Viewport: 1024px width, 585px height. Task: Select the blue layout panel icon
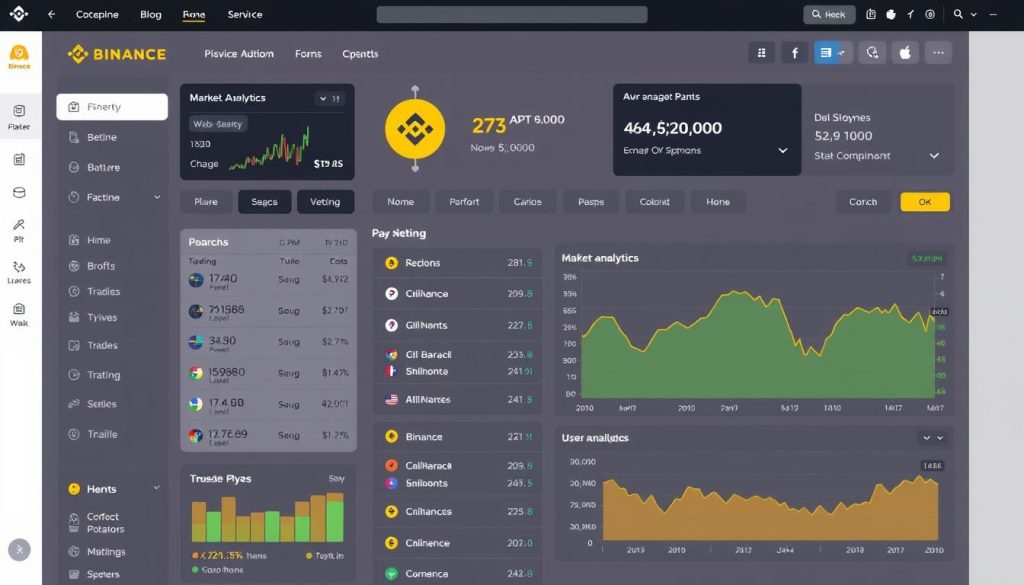[x=825, y=53]
